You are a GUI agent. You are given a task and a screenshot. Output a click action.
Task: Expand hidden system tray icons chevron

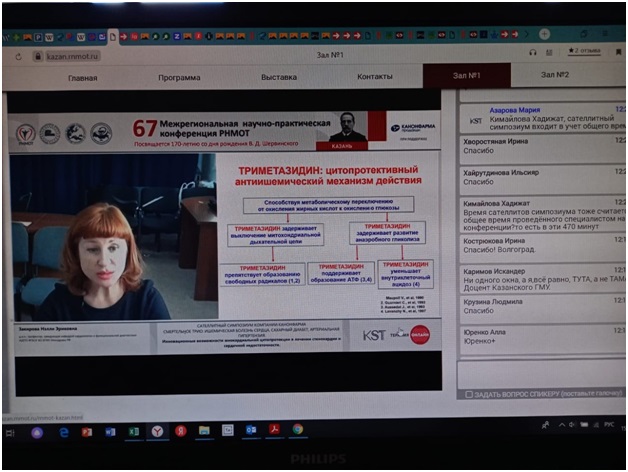click(562, 425)
